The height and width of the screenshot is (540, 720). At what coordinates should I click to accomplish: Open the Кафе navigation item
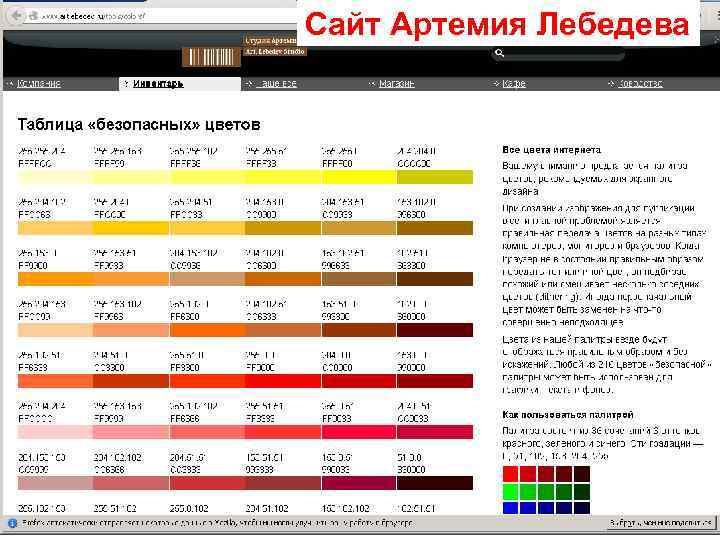point(514,84)
